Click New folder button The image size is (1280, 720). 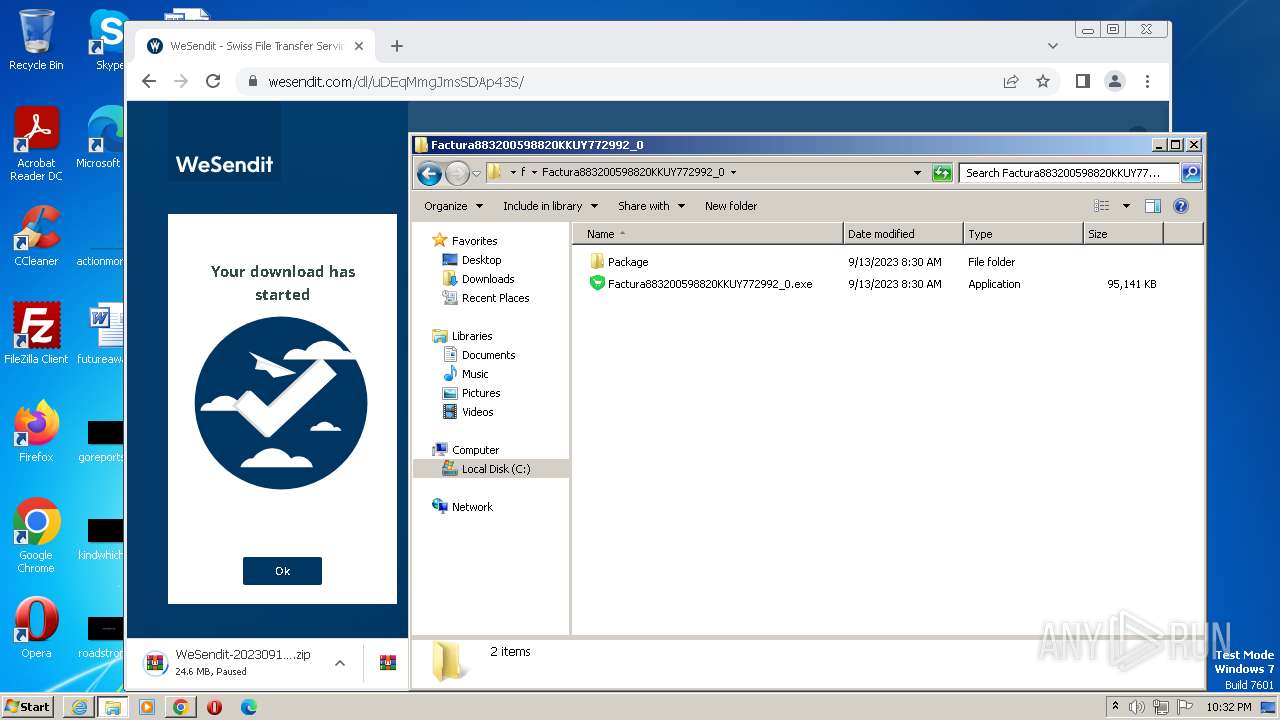pyautogui.click(x=731, y=206)
